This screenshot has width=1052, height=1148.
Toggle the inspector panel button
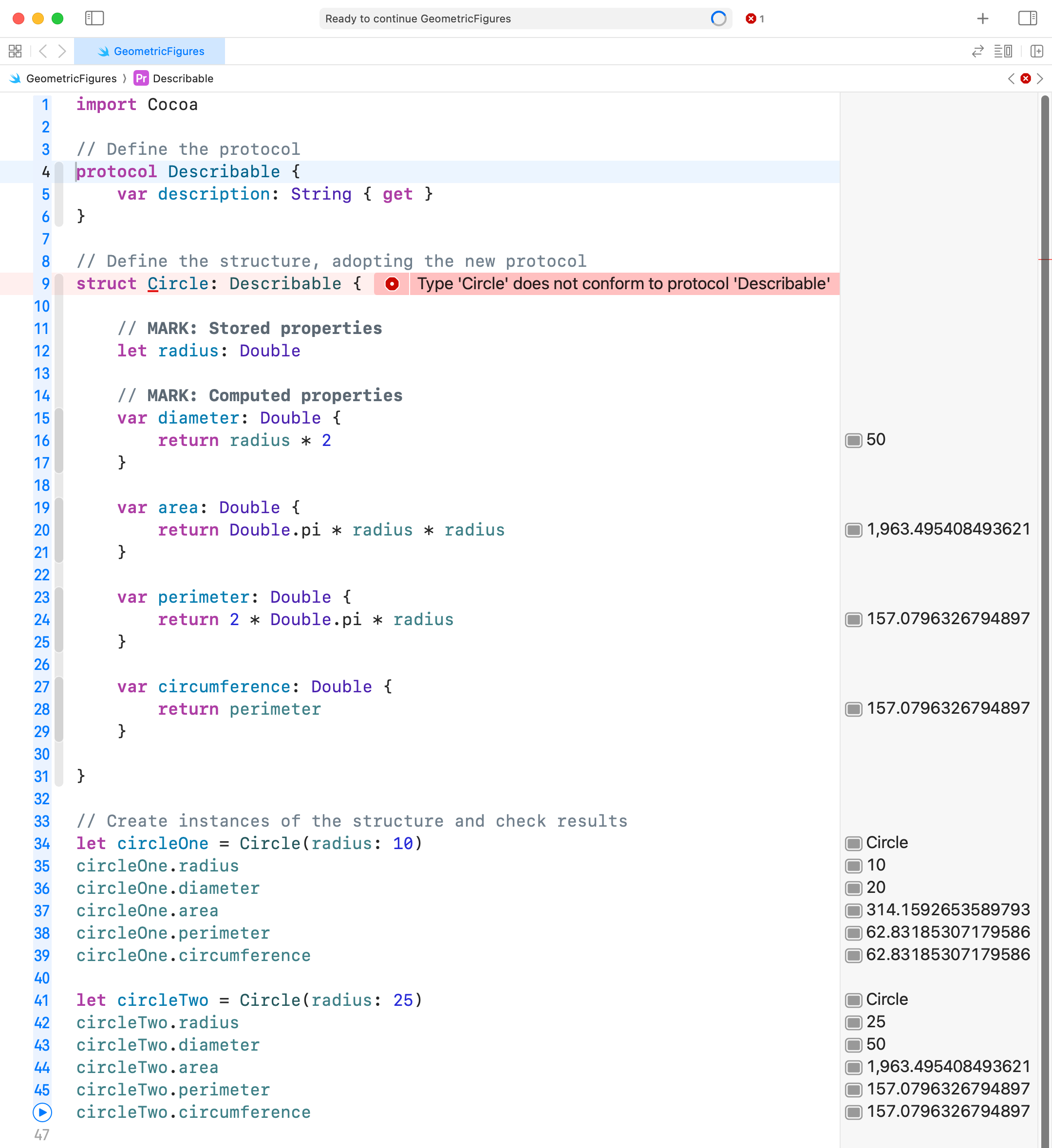[1027, 18]
